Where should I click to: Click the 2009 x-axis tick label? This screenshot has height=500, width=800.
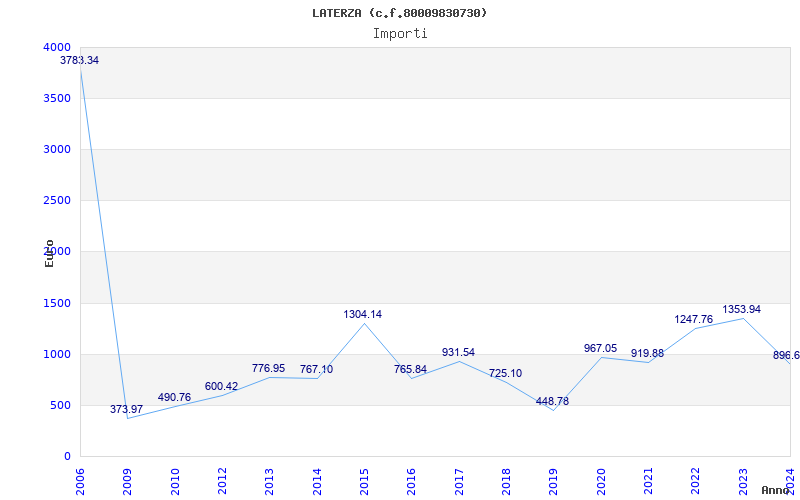coord(127,482)
